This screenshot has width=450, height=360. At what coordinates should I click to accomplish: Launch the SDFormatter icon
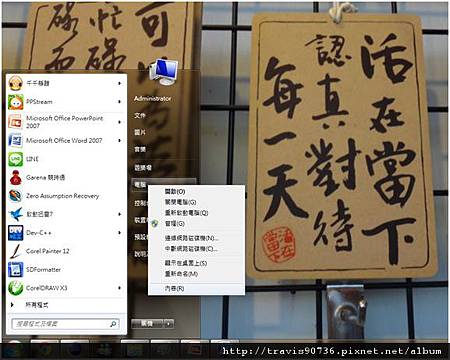15,269
